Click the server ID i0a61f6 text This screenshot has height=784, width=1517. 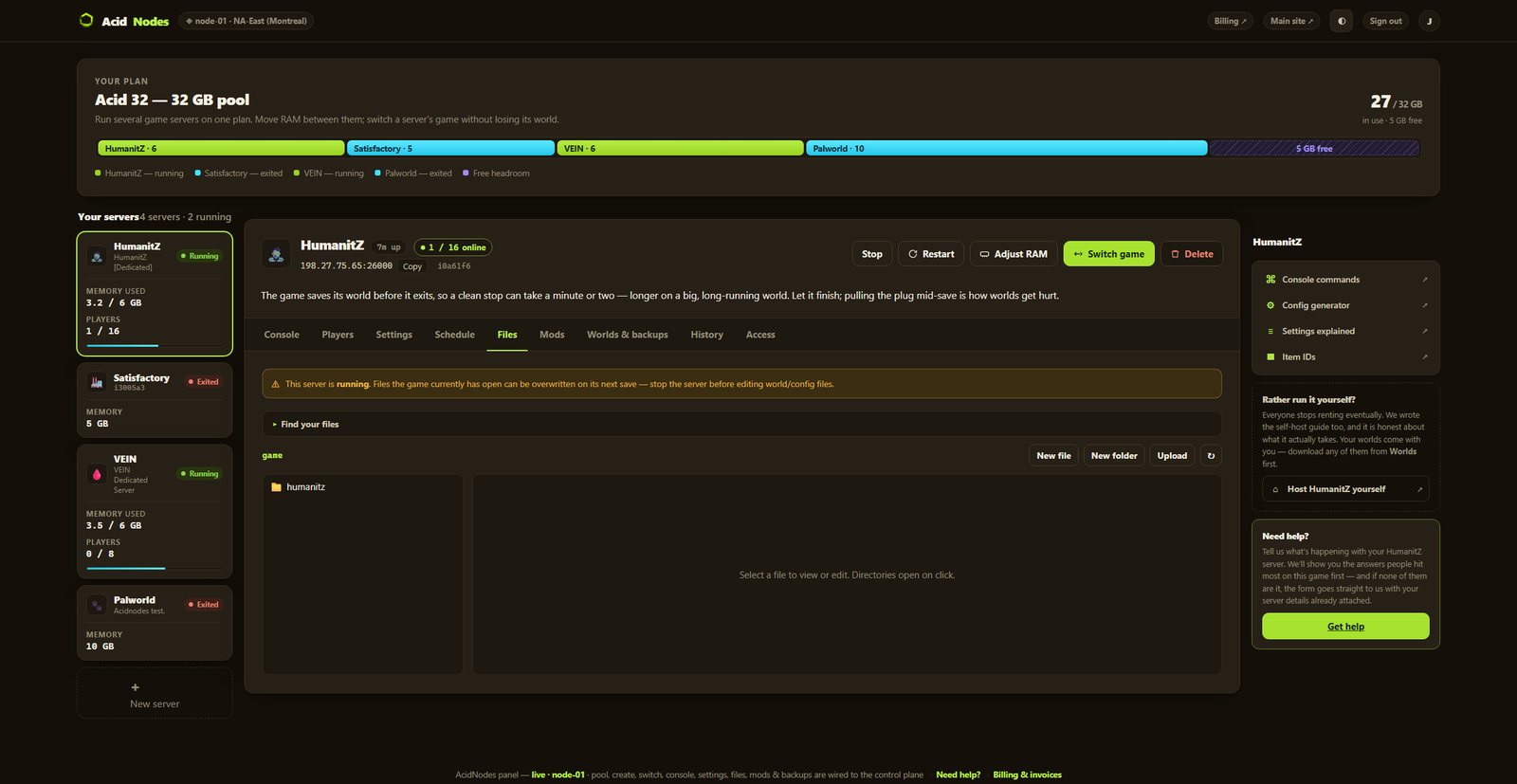(x=454, y=266)
